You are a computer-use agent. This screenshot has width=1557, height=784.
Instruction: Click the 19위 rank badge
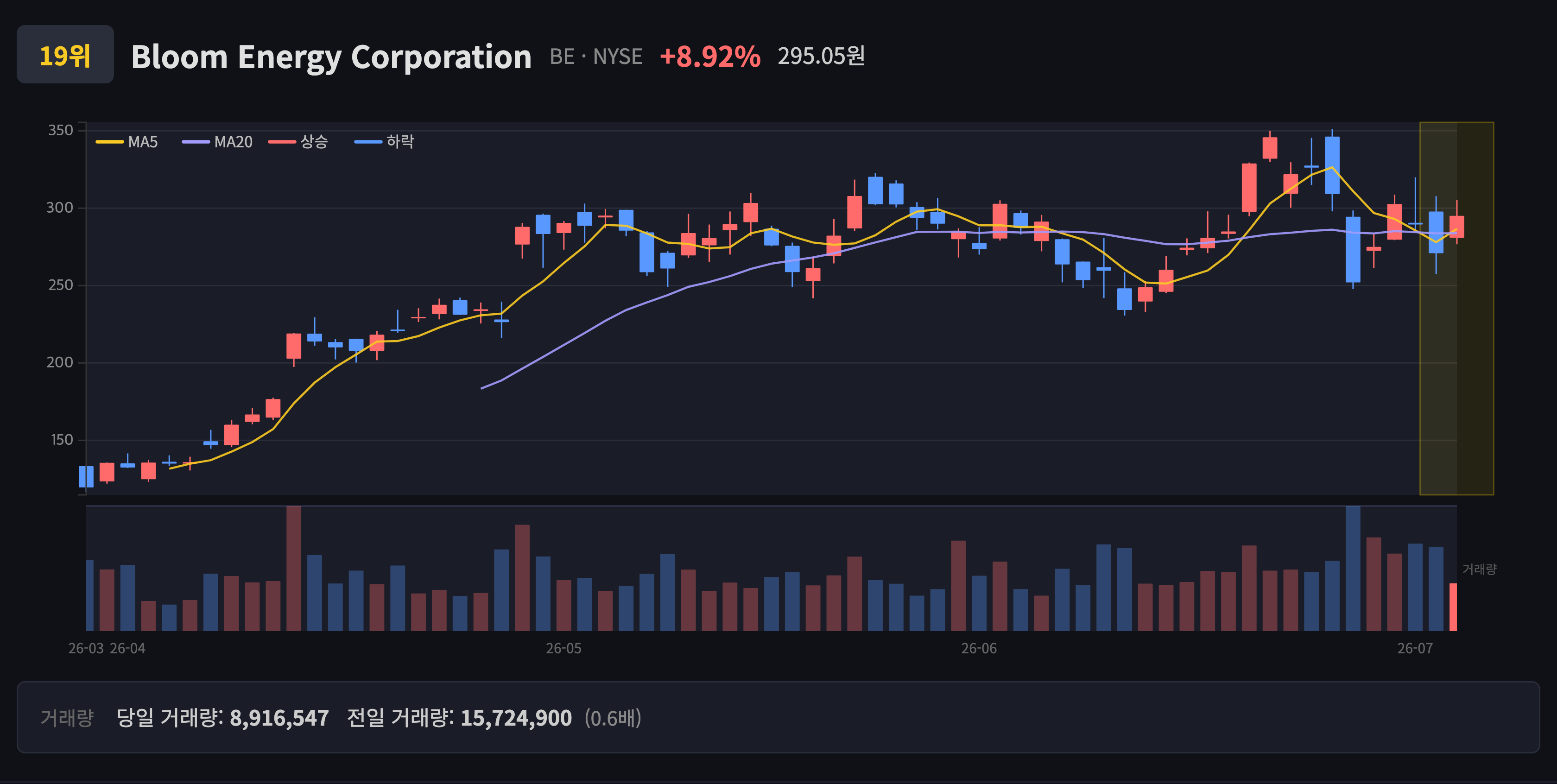click(x=65, y=54)
